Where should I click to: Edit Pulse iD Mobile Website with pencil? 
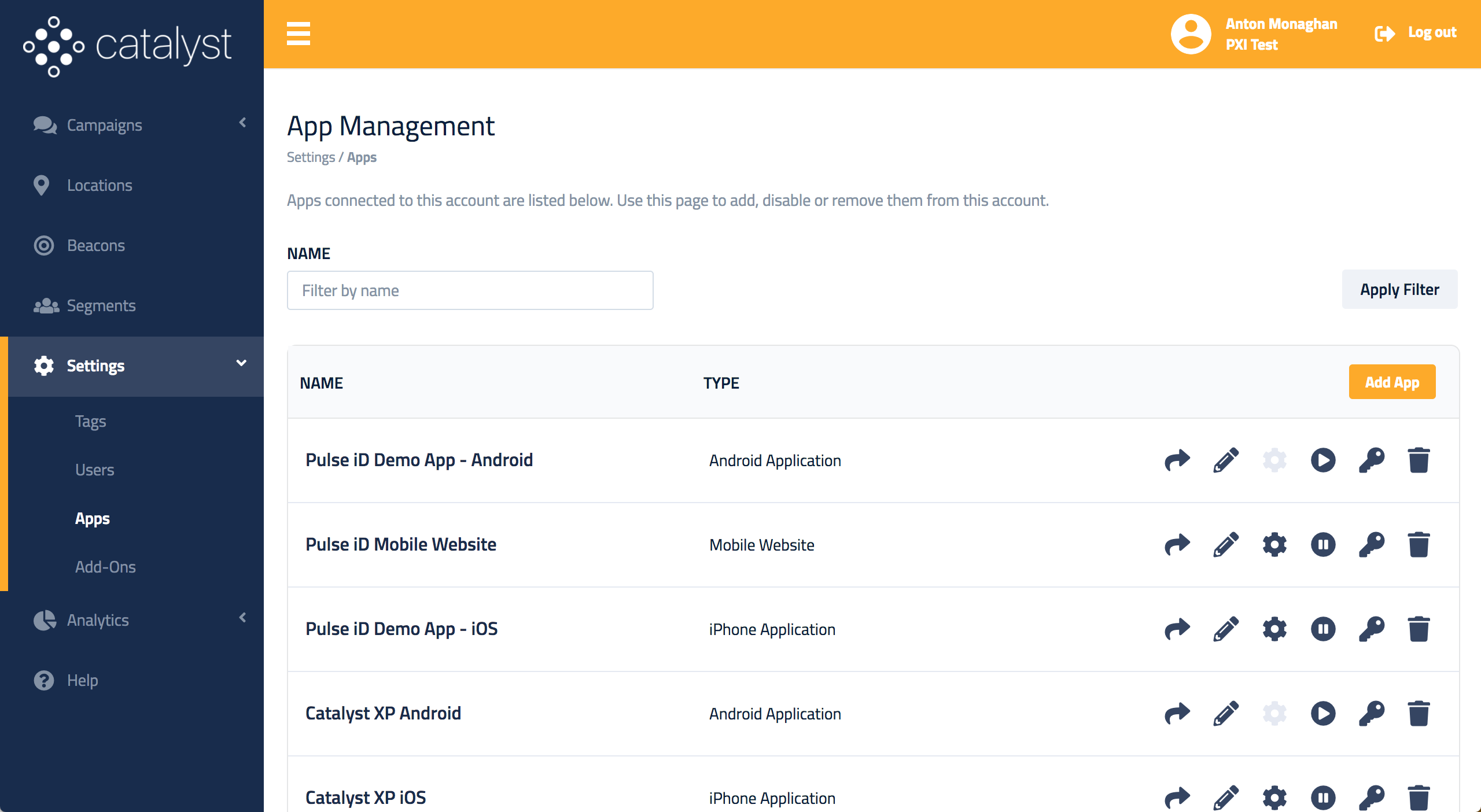1226,545
